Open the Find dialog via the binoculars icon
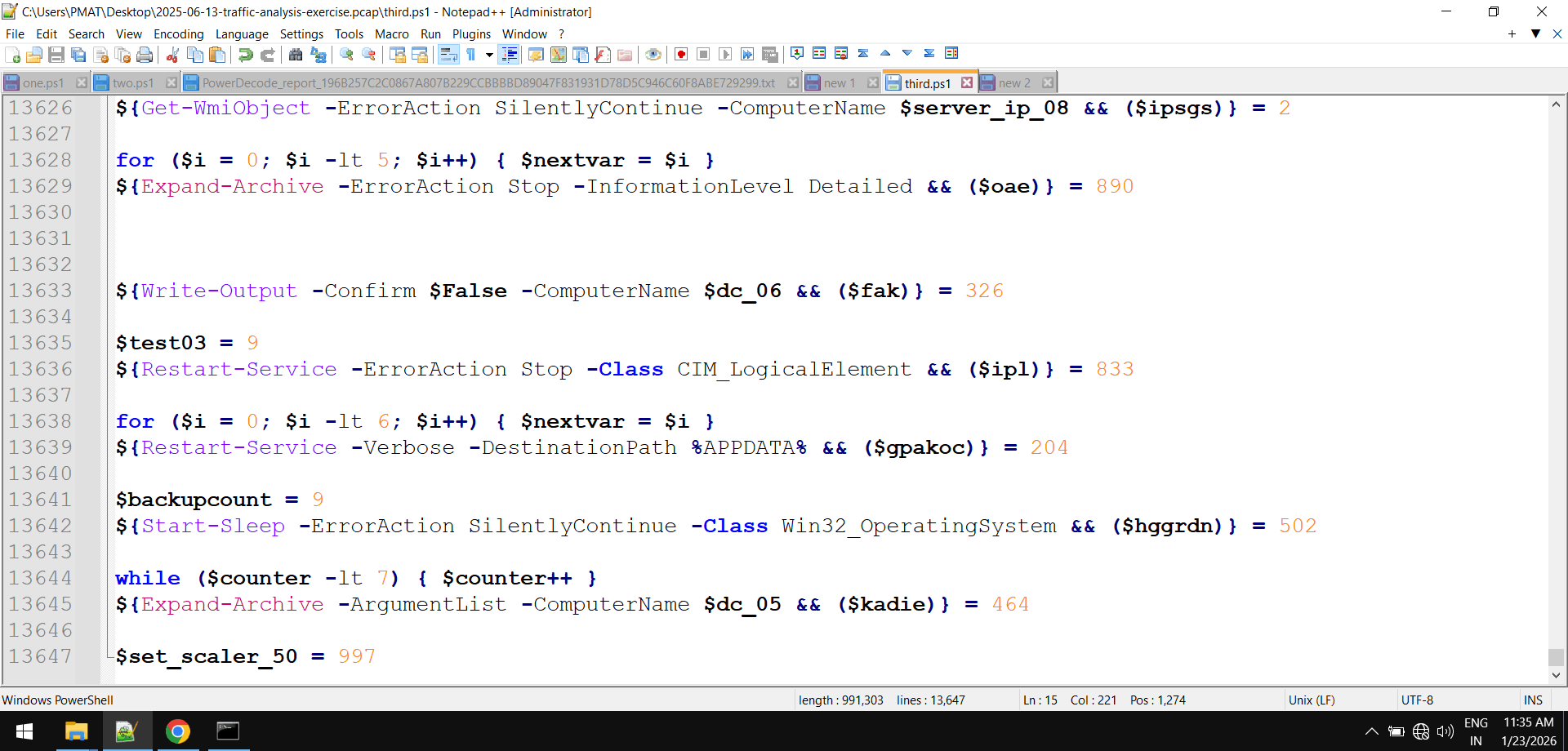This screenshot has height=751, width=1568. click(296, 54)
